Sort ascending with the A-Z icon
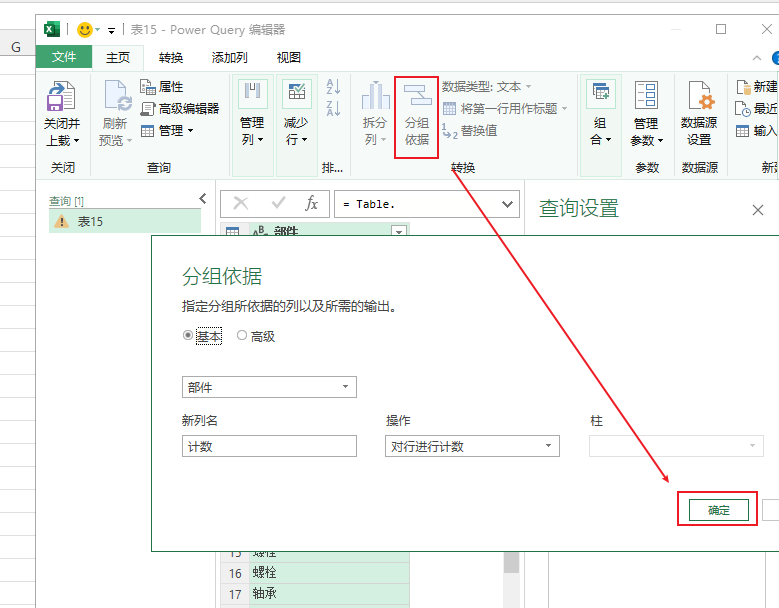 click(x=333, y=86)
